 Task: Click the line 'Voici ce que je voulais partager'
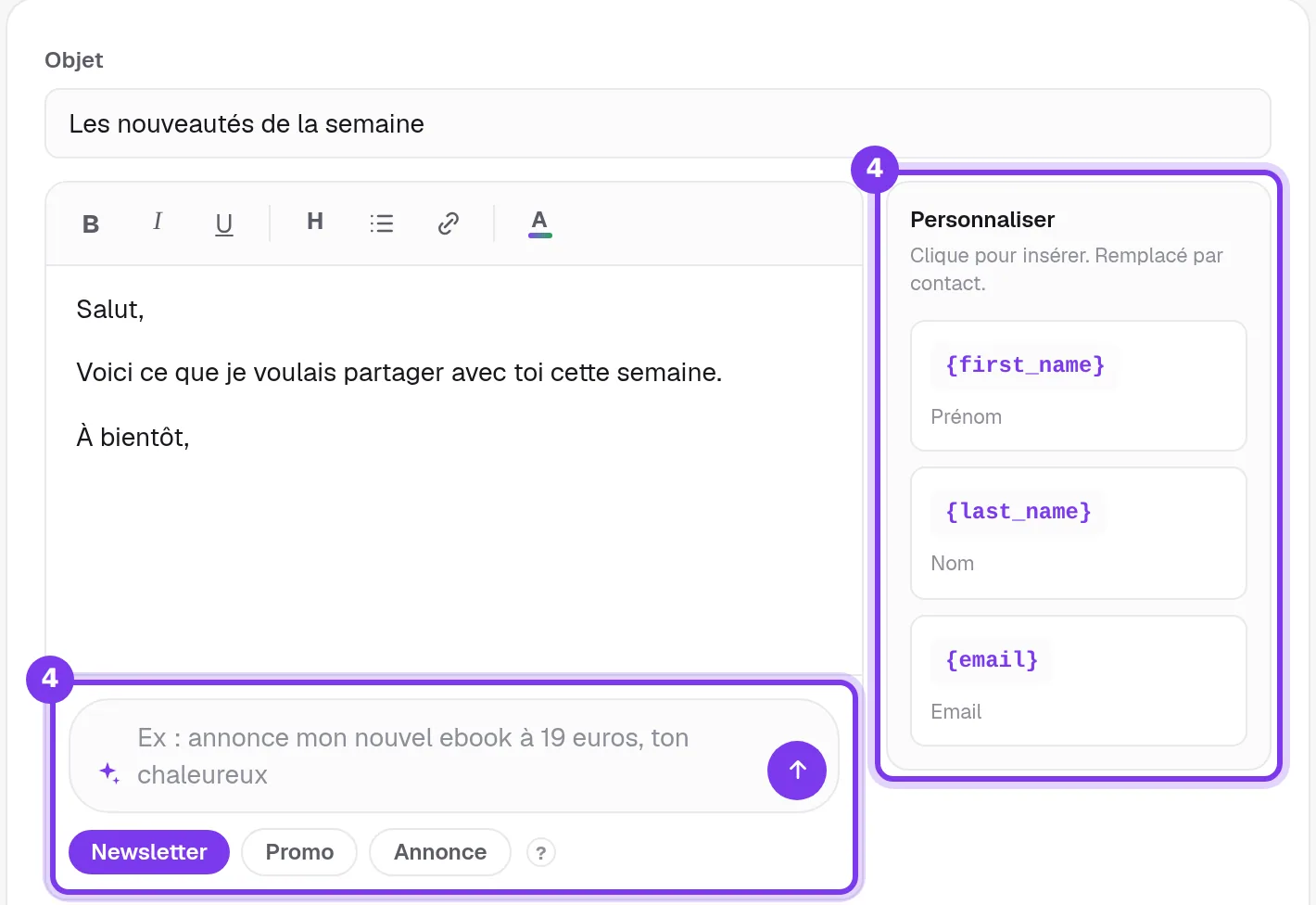coord(399,373)
